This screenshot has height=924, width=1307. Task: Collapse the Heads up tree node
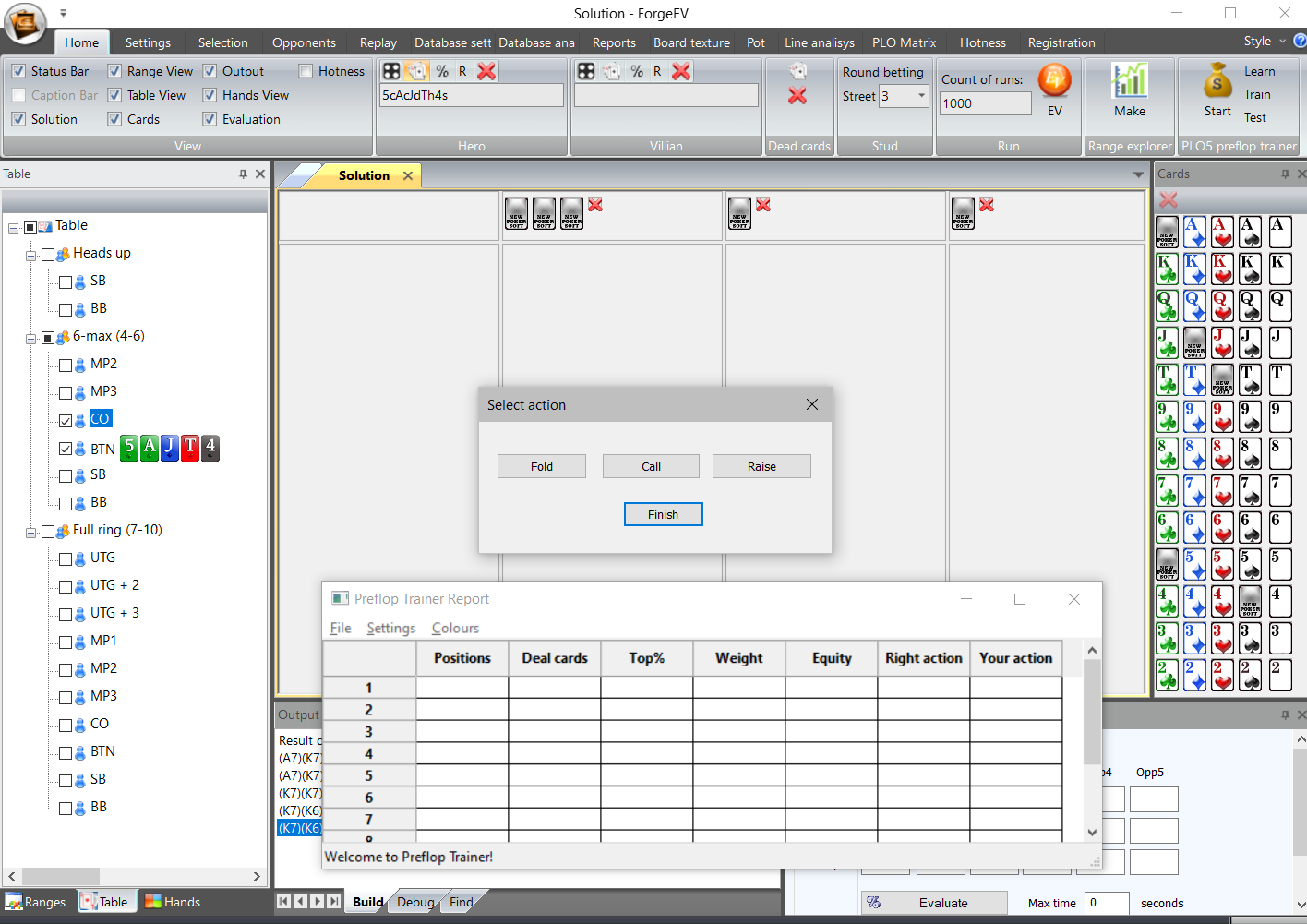tap(30, 255)
